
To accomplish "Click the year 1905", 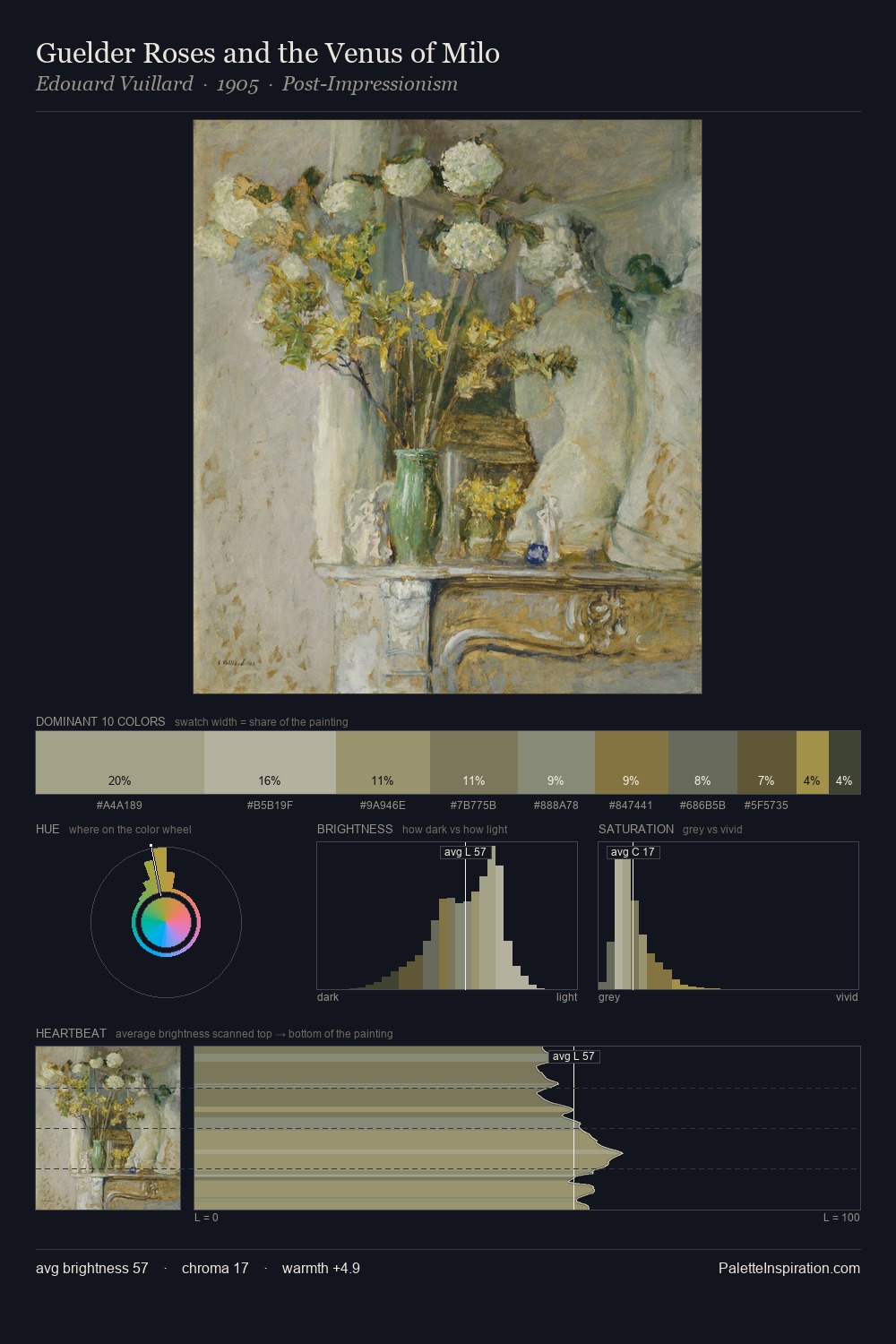I will pyautogui.click(x=237, y=84).
